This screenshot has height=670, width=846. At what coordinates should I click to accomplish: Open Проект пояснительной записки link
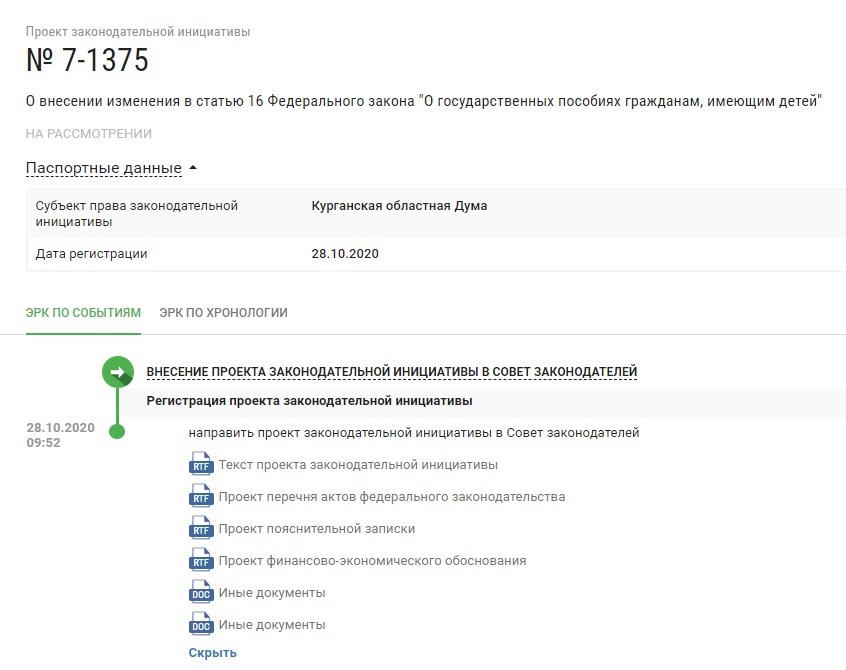point(317,529)
